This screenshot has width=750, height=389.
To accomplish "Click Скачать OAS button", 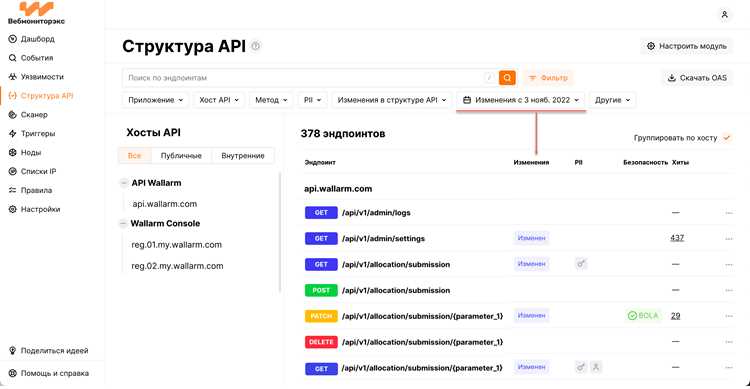I will (697, 78).
